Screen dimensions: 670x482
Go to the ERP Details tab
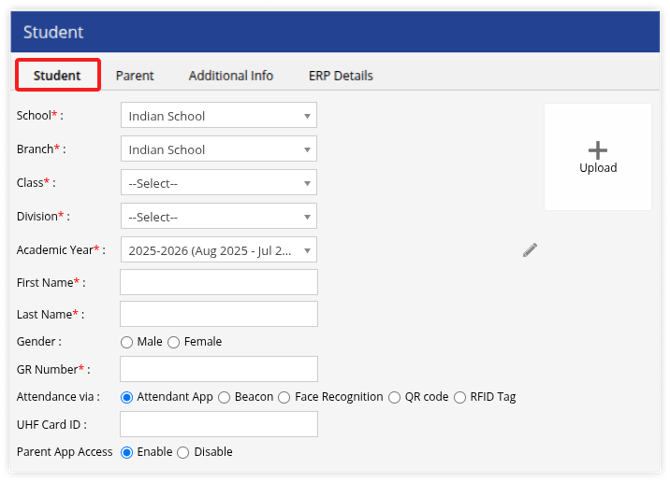click(x=341, y=76)
